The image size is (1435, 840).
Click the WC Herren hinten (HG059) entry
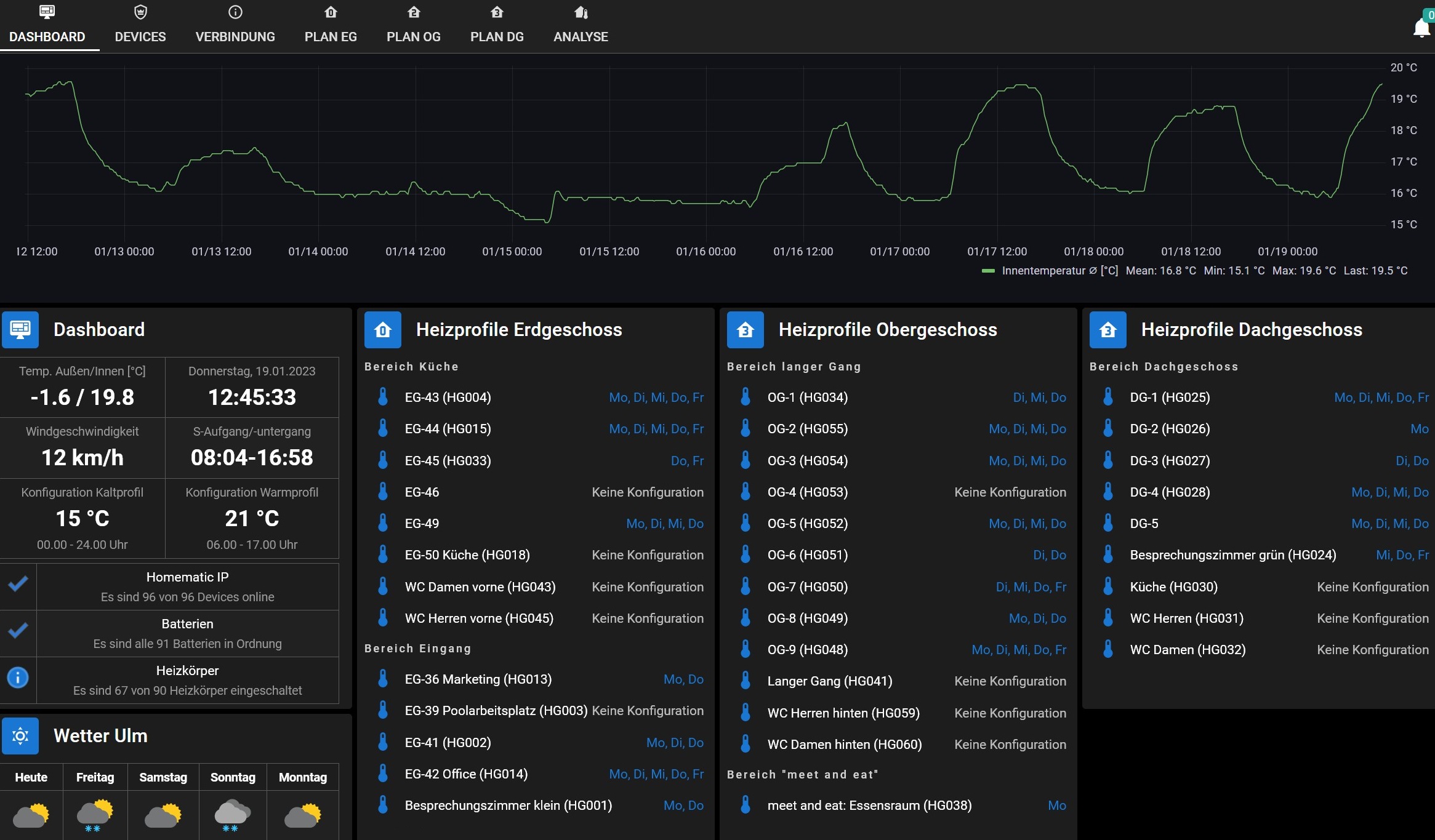843,713
